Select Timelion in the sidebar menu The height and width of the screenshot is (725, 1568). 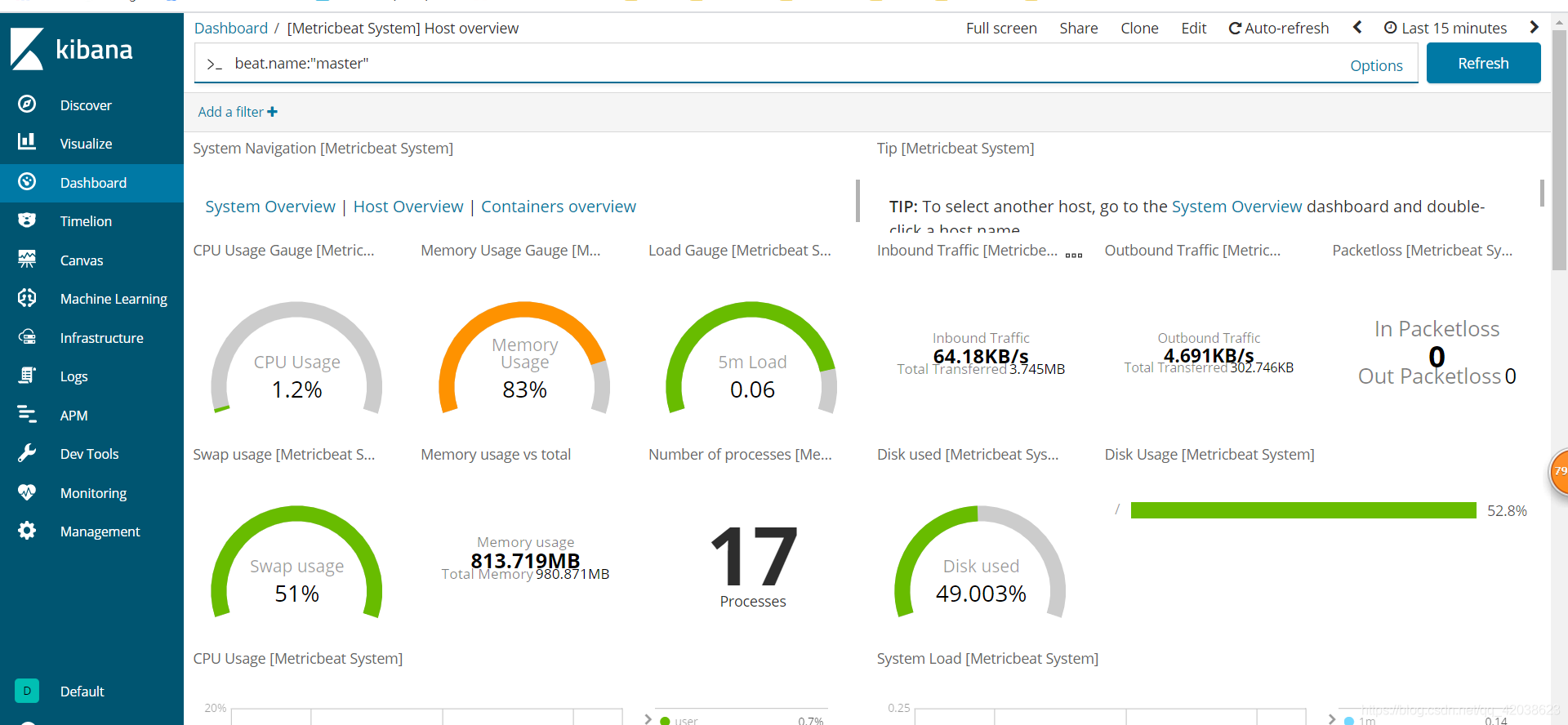tap(86, 221)
